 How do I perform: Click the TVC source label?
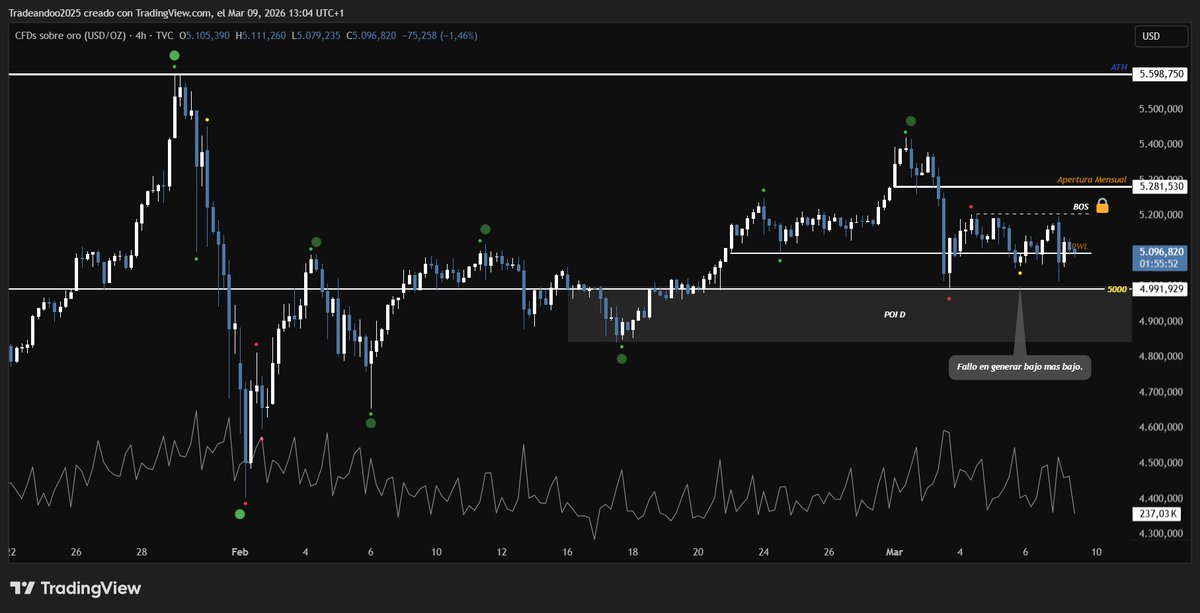point(165,35)
